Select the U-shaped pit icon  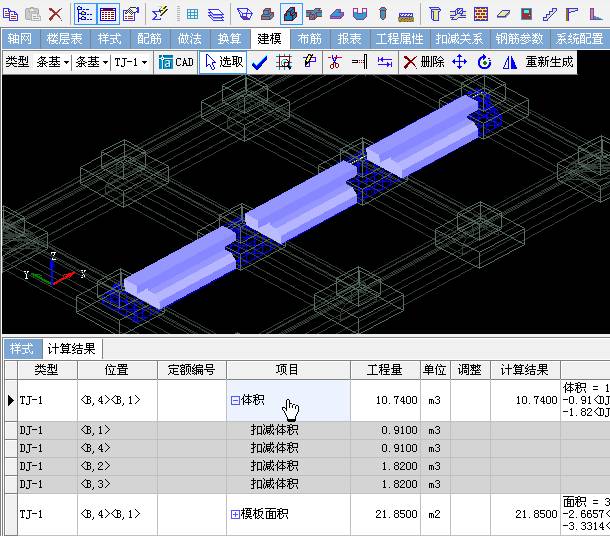360,14
